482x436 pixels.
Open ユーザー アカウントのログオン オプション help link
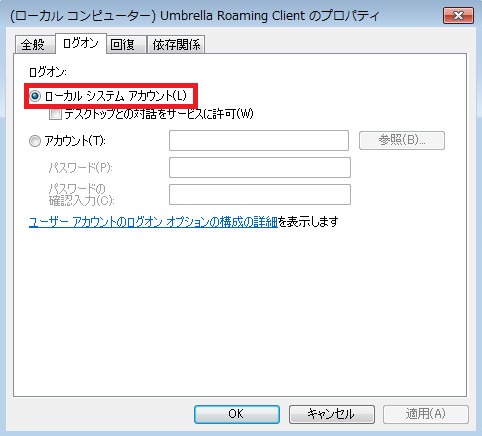(x=153, y=222)
